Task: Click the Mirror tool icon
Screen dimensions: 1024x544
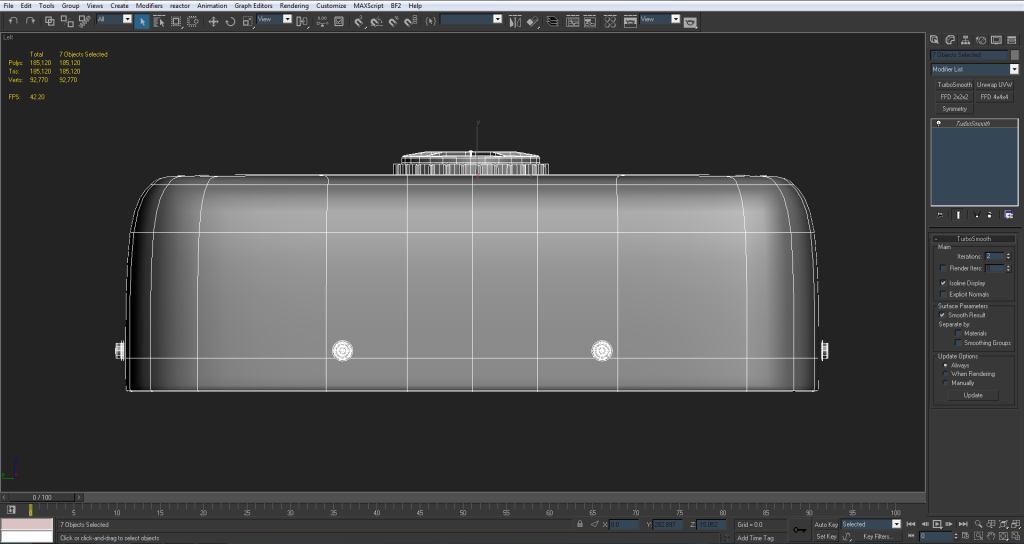Action: [515, 20]
